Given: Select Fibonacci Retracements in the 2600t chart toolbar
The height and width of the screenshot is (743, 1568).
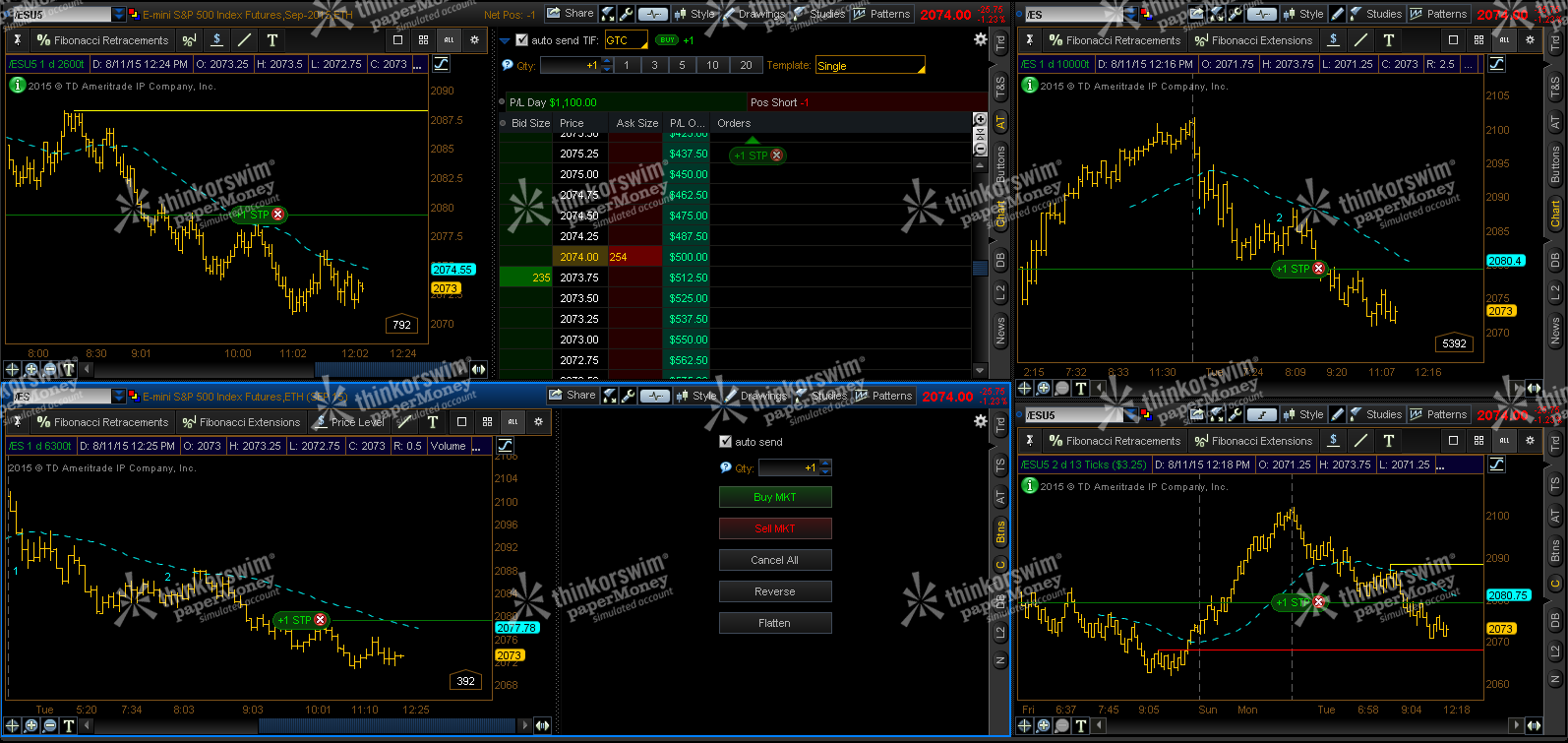Looking at the screenshot, I should point(102,40).
